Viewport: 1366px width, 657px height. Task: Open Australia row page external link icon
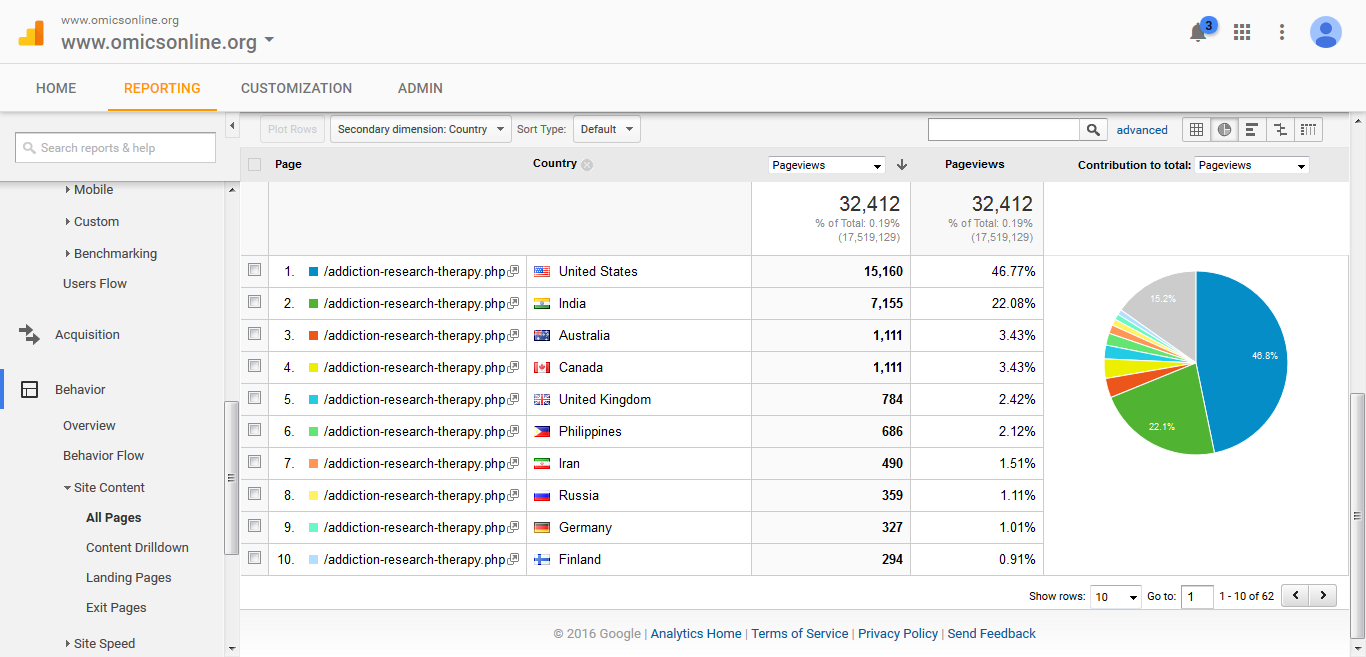coord(513,336)
